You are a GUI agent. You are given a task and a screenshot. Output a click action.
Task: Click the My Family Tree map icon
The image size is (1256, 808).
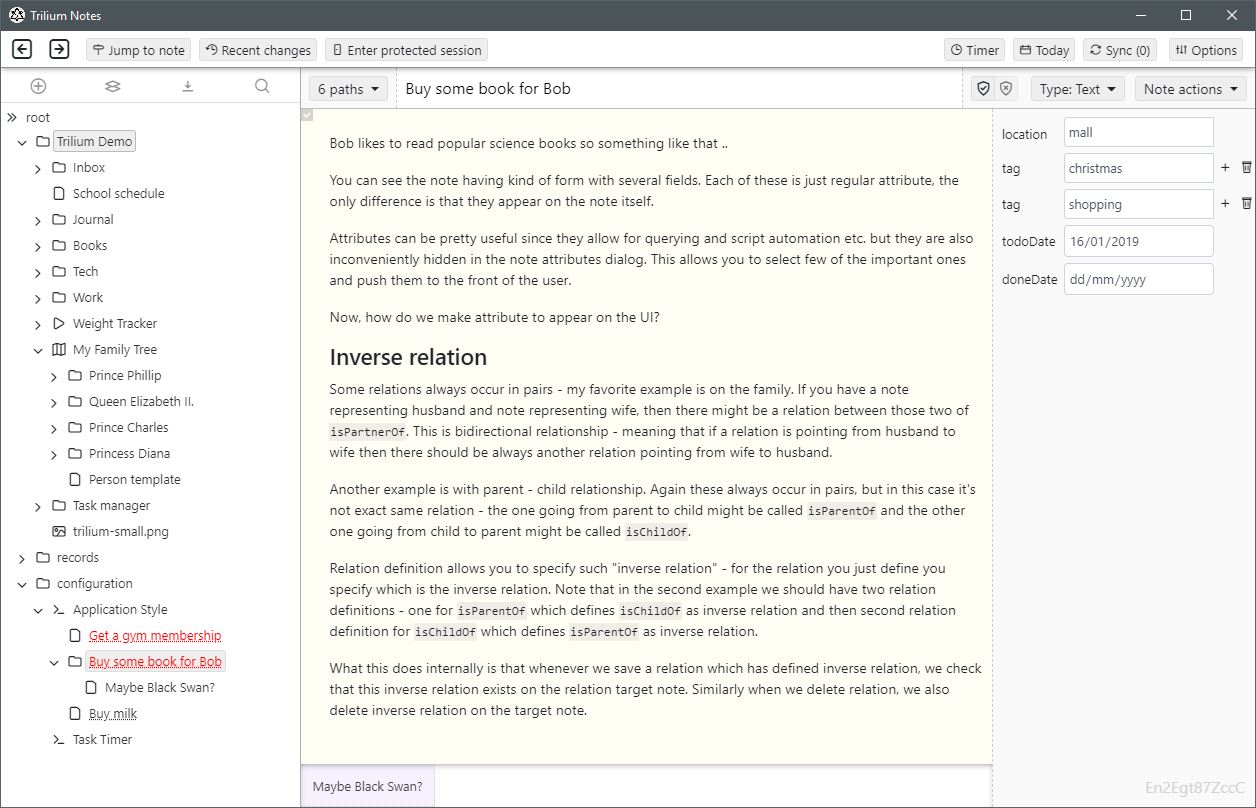[59, 349]
